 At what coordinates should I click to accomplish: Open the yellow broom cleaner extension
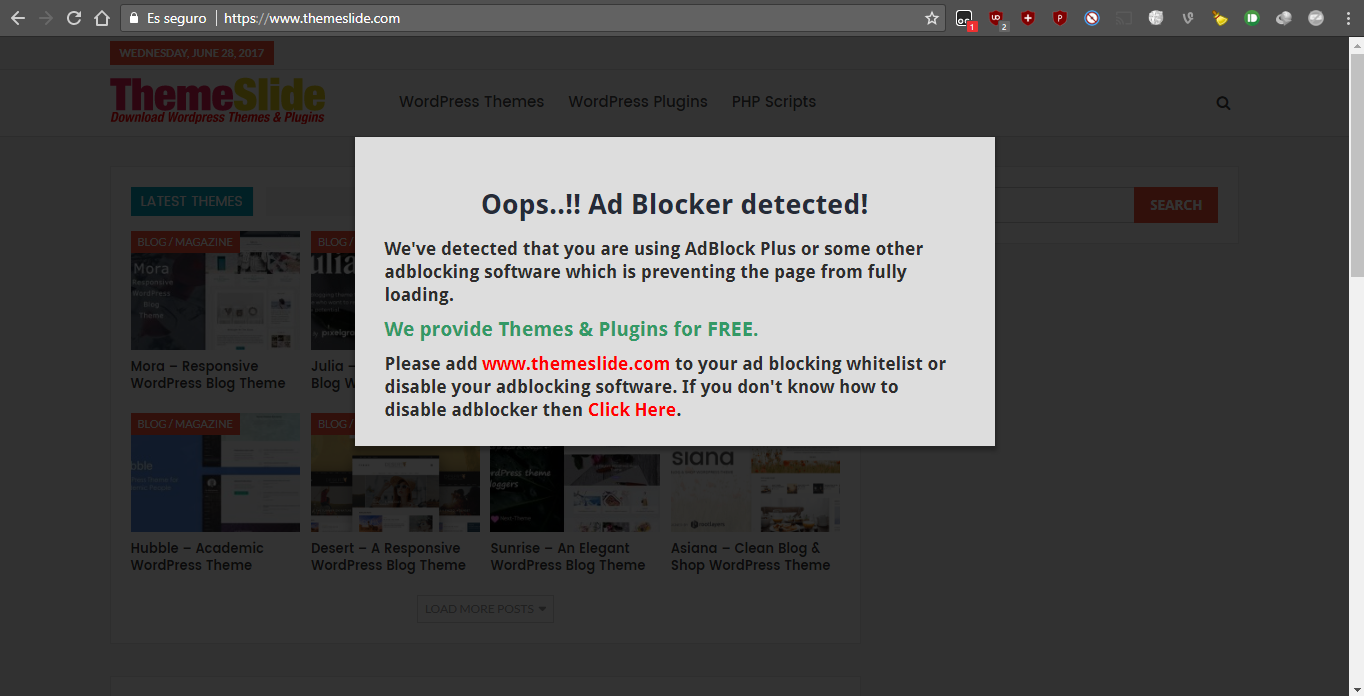[1220, 18]
